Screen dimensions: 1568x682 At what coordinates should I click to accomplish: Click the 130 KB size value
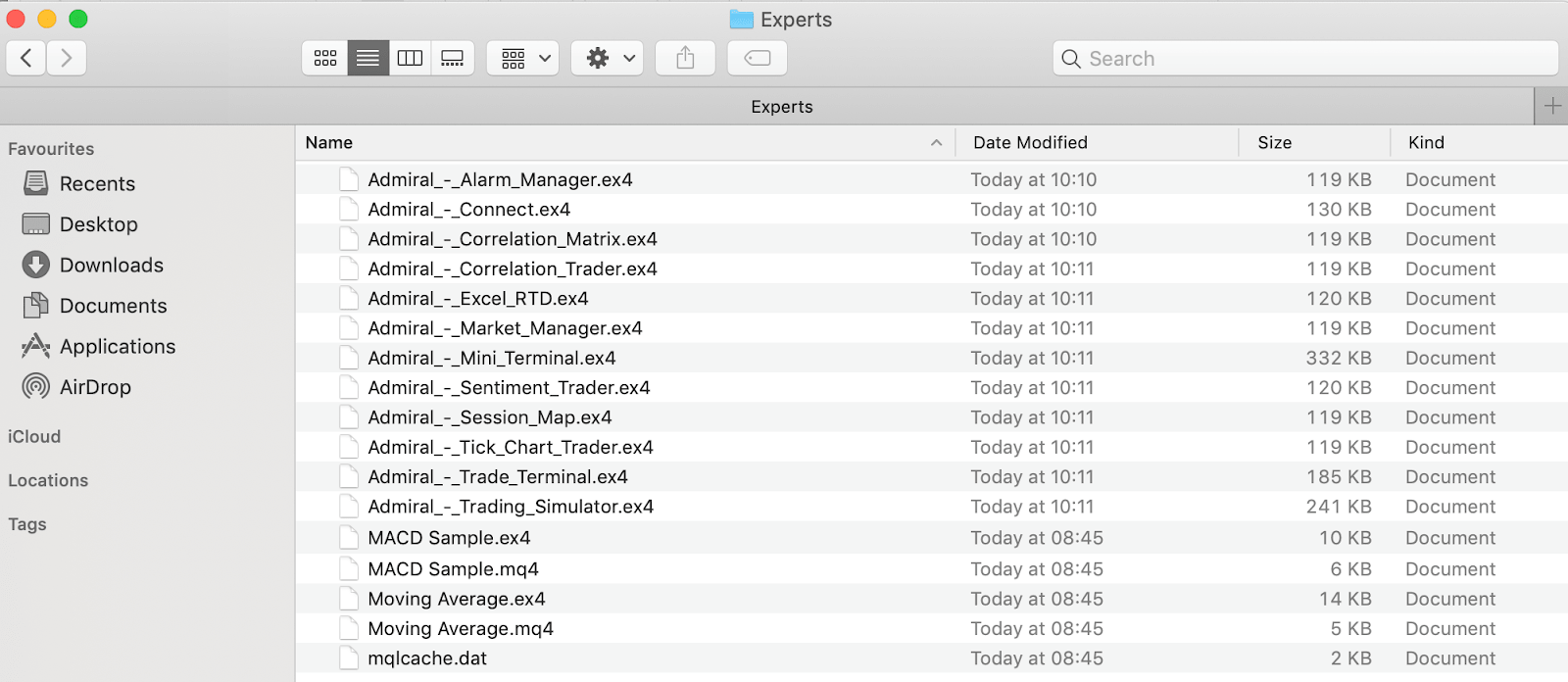1339,210
